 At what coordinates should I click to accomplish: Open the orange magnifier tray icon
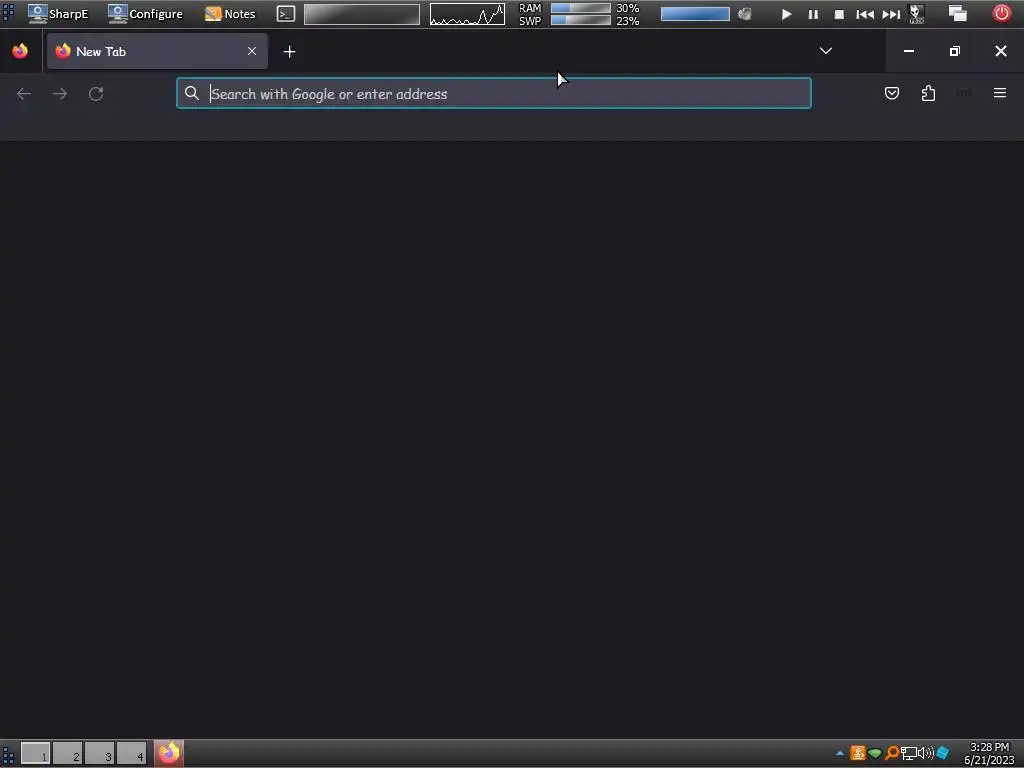click(x=891, y=753)
